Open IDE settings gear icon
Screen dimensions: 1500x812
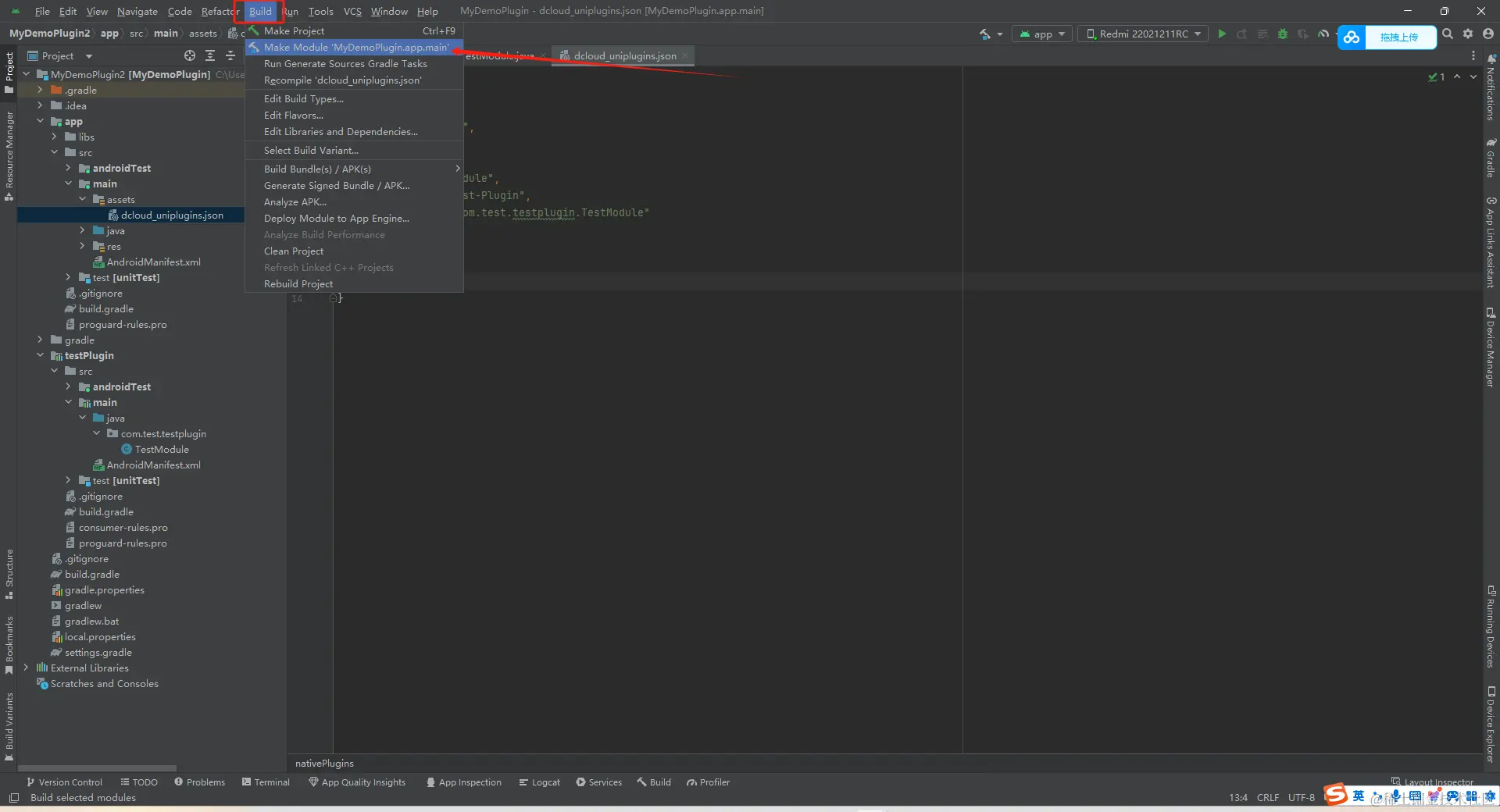point(1468,34)
